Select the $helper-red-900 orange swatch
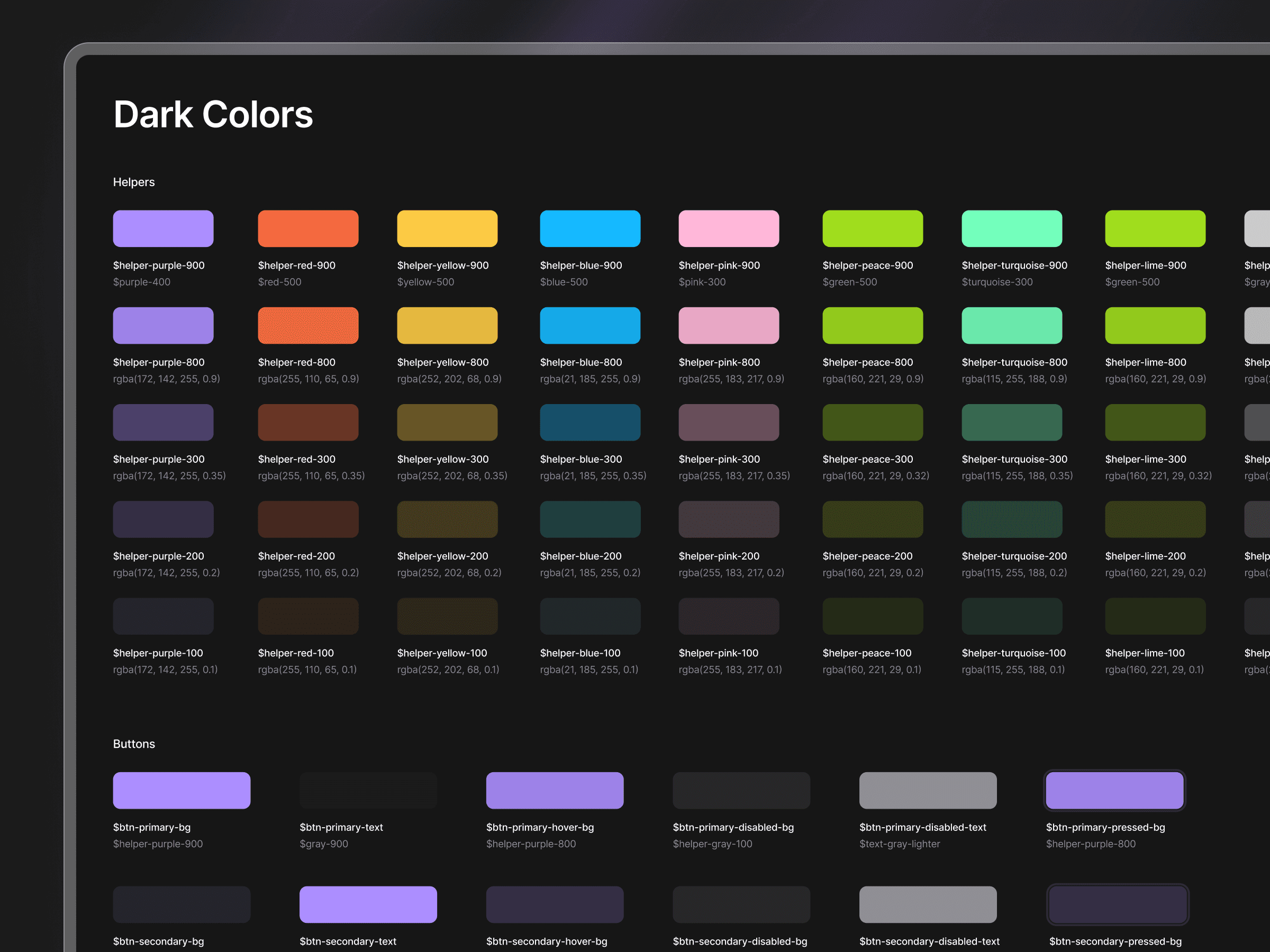This screenshot has width=1270, height=952. (x=308, y=228)
